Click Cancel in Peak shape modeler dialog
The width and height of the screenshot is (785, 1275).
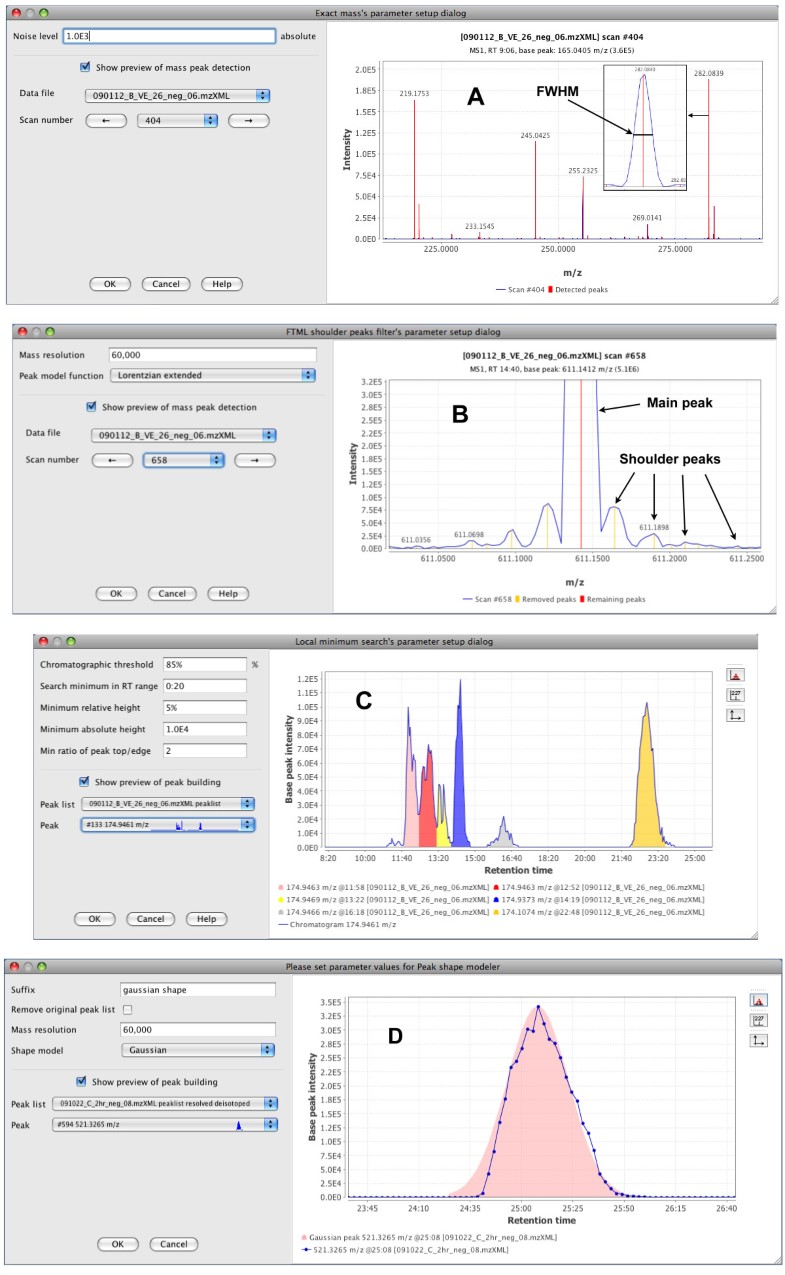click(x=174, y=1244)
